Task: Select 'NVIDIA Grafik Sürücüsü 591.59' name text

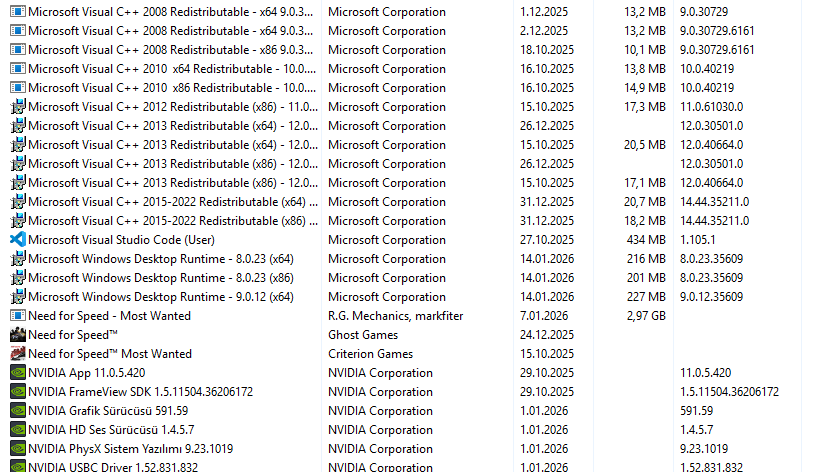Action: coord(108,411)
